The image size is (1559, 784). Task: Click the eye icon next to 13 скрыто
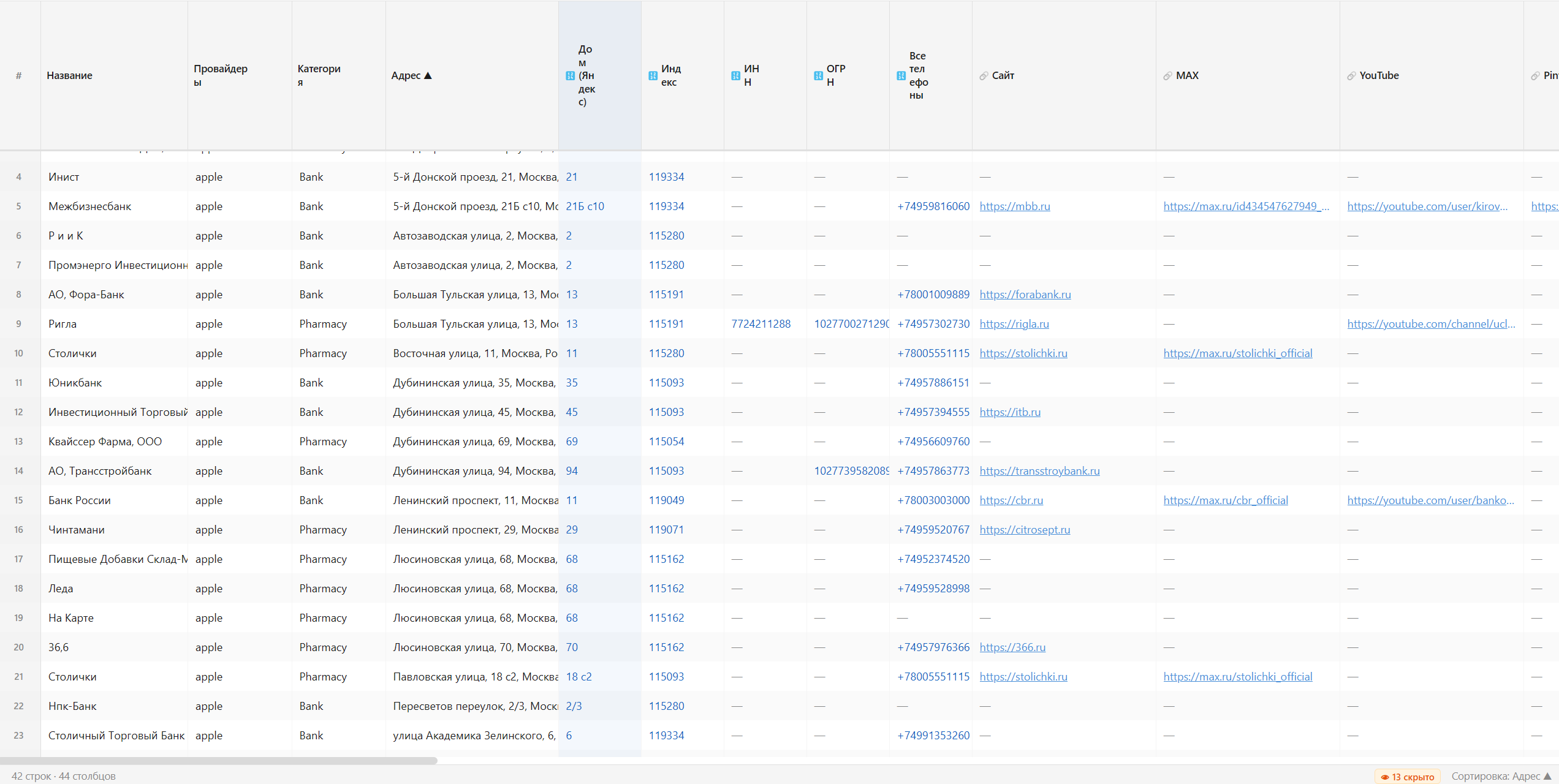click(1384, 777)
